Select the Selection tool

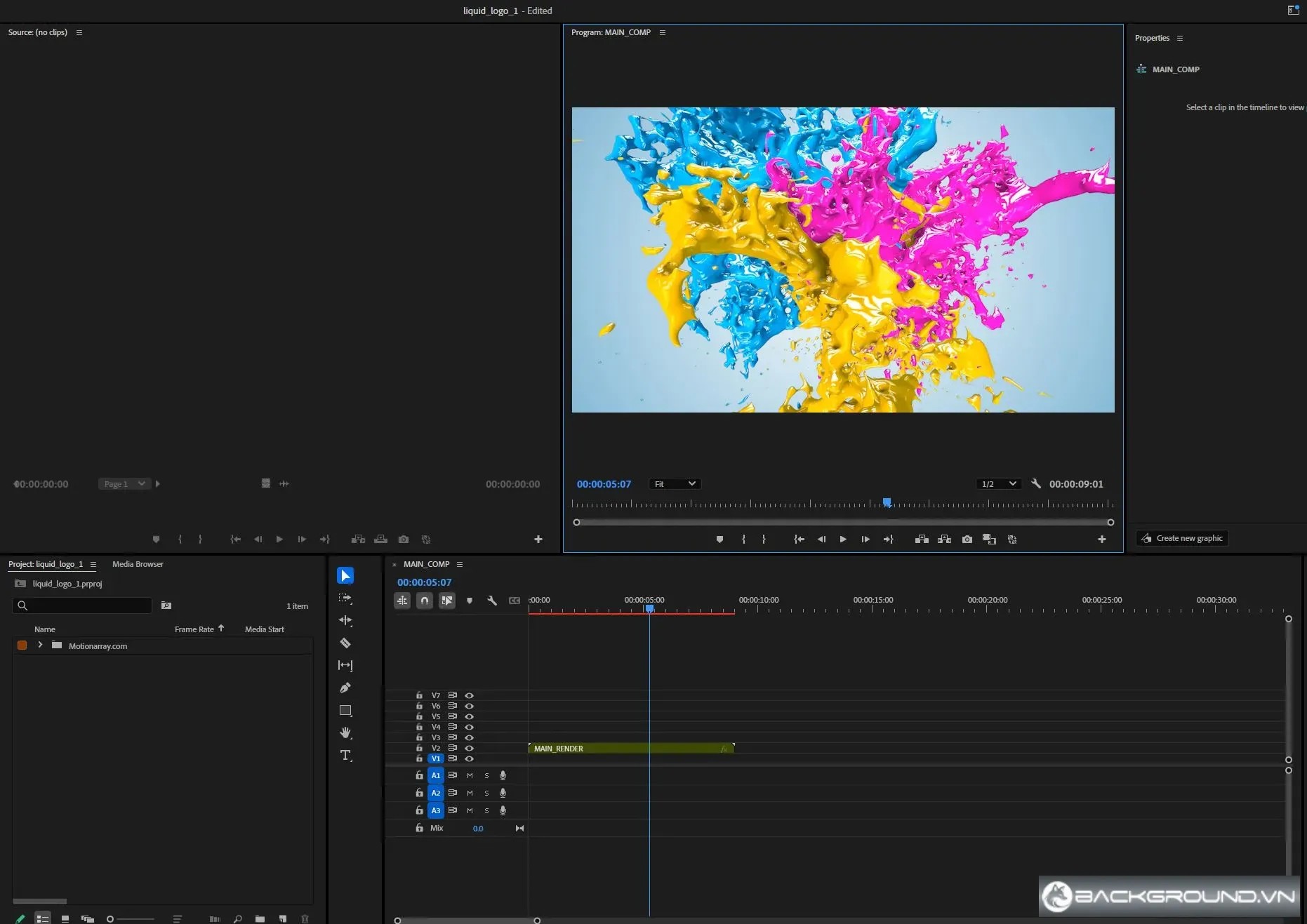click(345, 575)
